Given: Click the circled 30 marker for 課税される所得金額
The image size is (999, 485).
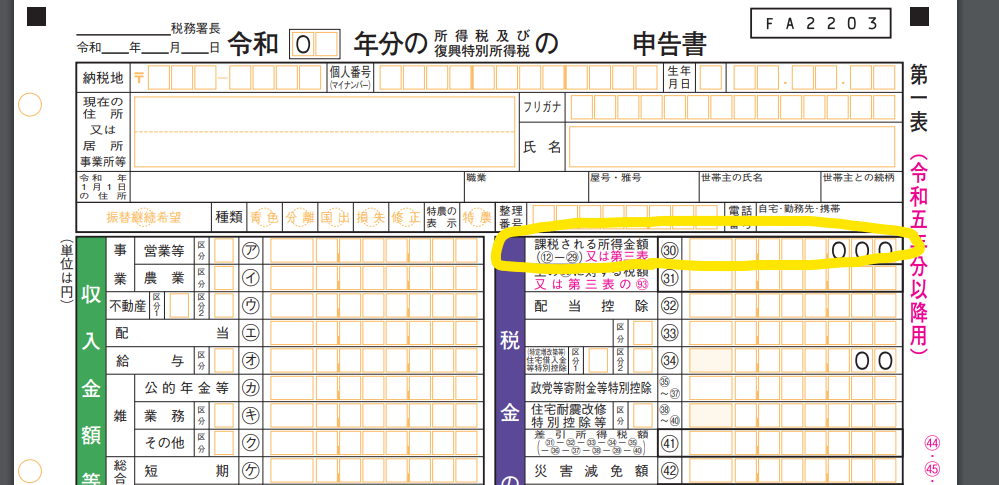Looking at the screenshot, I should click(x=670, y=250).
